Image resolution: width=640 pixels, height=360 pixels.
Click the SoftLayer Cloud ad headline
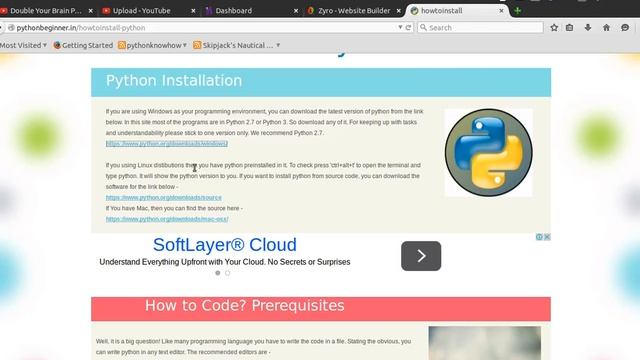(225, 244)
